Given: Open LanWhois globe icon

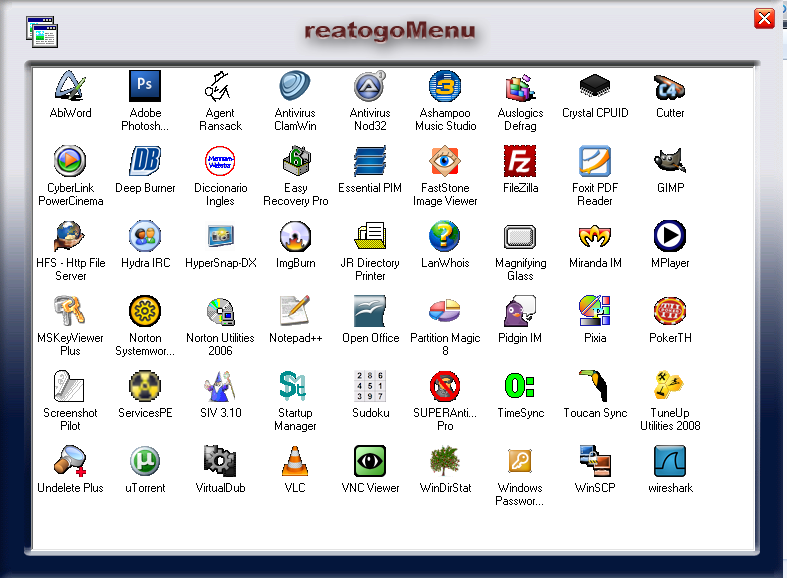Looking at the screenshot, I should point(445,236).
